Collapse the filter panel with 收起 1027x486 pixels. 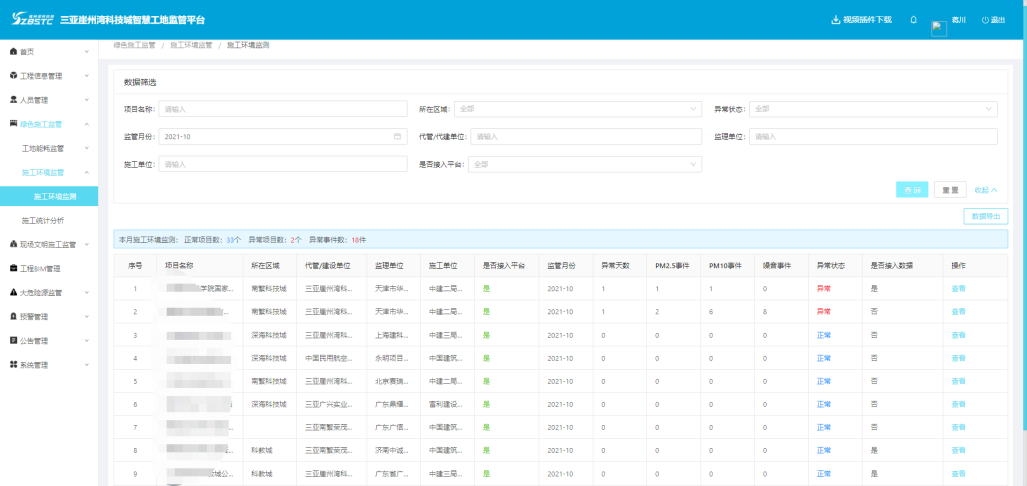[x=985, y=190]
